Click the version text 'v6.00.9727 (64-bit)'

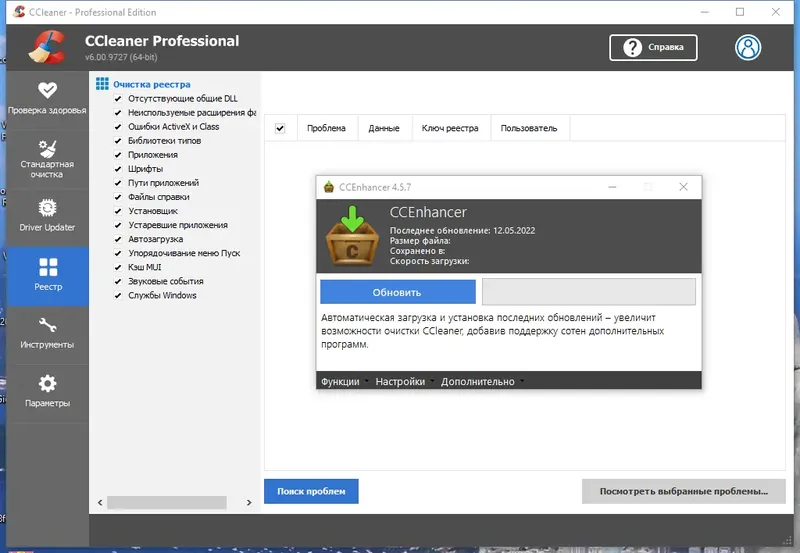(x=121, y=57)
